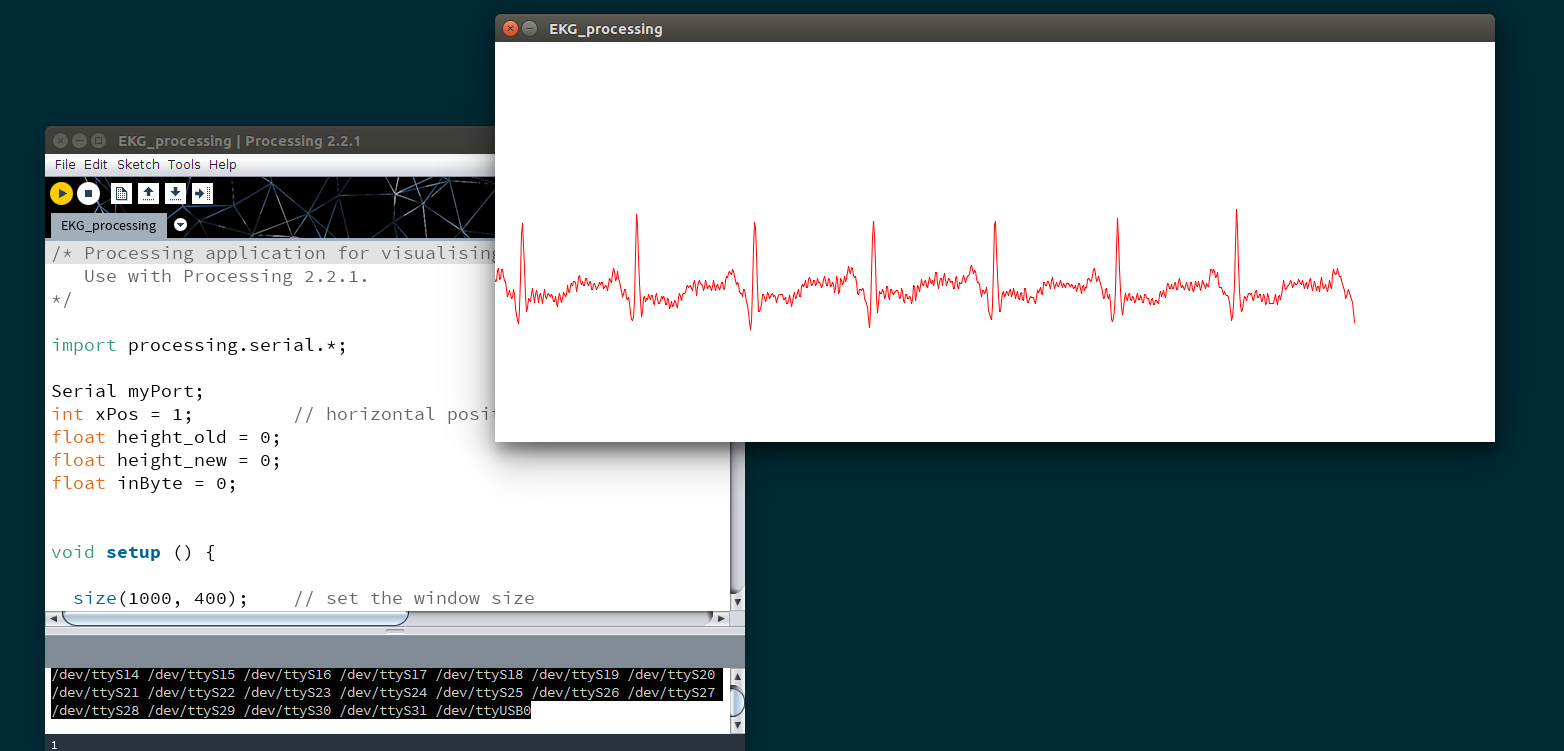The width and height of the screenshot is (1564, 751).
Task: Click the 'void setup () {' line
Action: point(133,552)
